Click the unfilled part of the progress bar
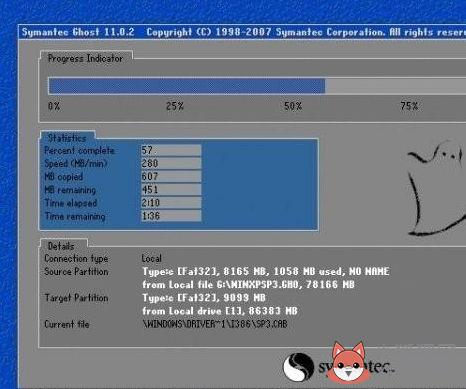 395,86
